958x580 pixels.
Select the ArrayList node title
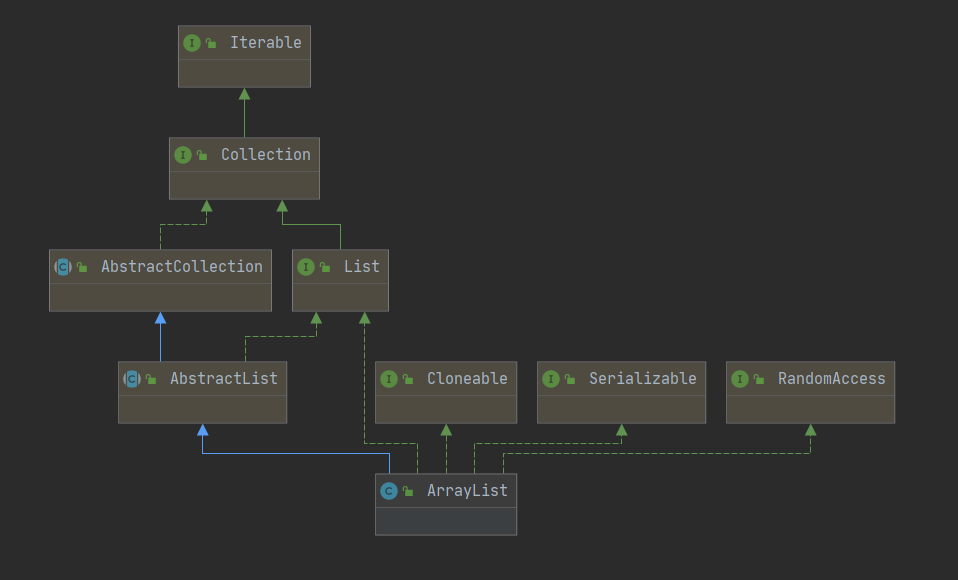pos(468,490)
